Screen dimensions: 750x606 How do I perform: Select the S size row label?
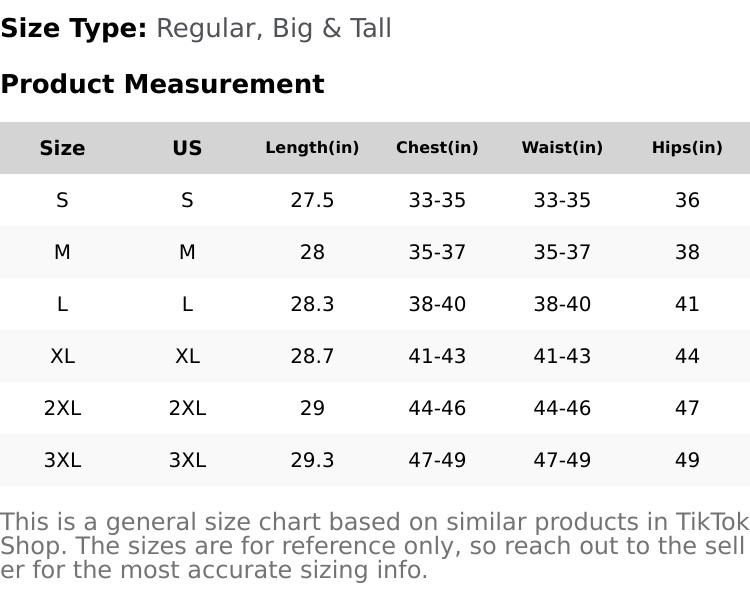62,200
